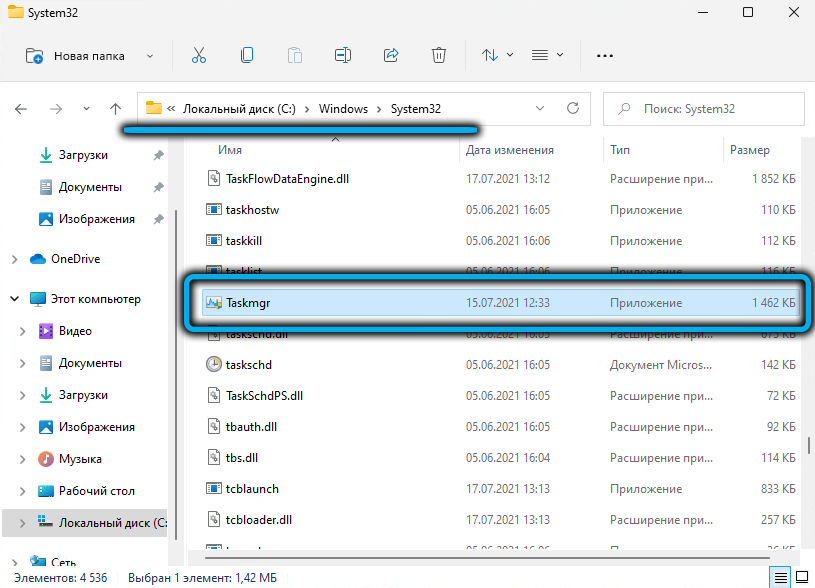This screenshot has height=588, width=815.
Task: Click the Copy icon in toolbar
Action: click(246, 55)
